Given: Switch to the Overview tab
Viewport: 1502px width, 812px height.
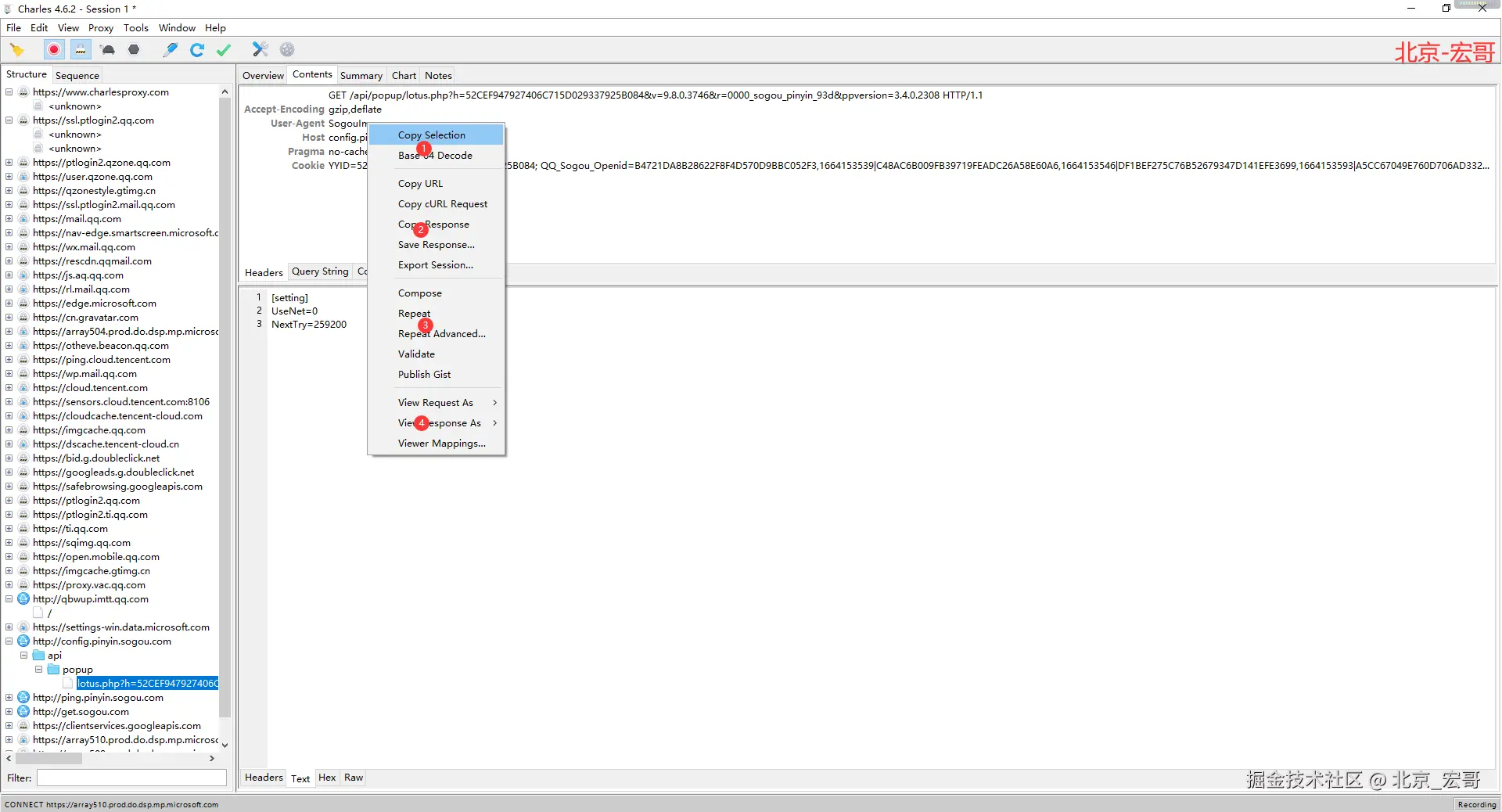Looking at the screenshot, I should pyautogui.click(x=263, y=76).
